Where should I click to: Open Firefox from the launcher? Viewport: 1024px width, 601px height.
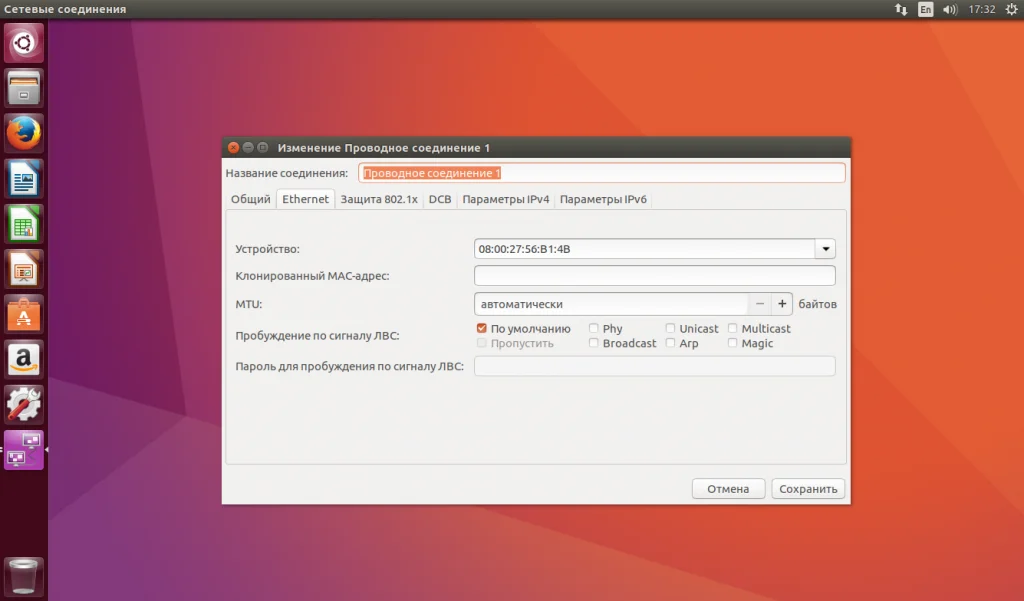pos(24,133)
